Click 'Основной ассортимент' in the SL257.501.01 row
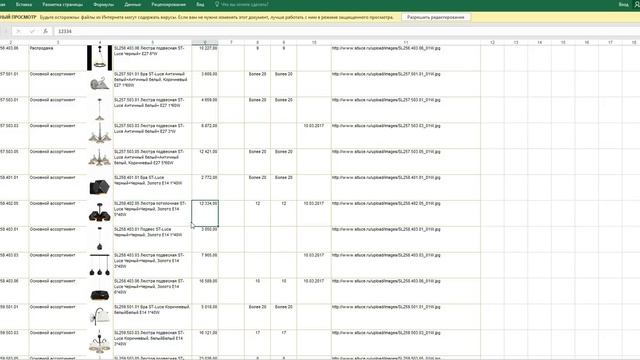Image resolution: width=640 pixels, height=360 pixels. point(53,74)
